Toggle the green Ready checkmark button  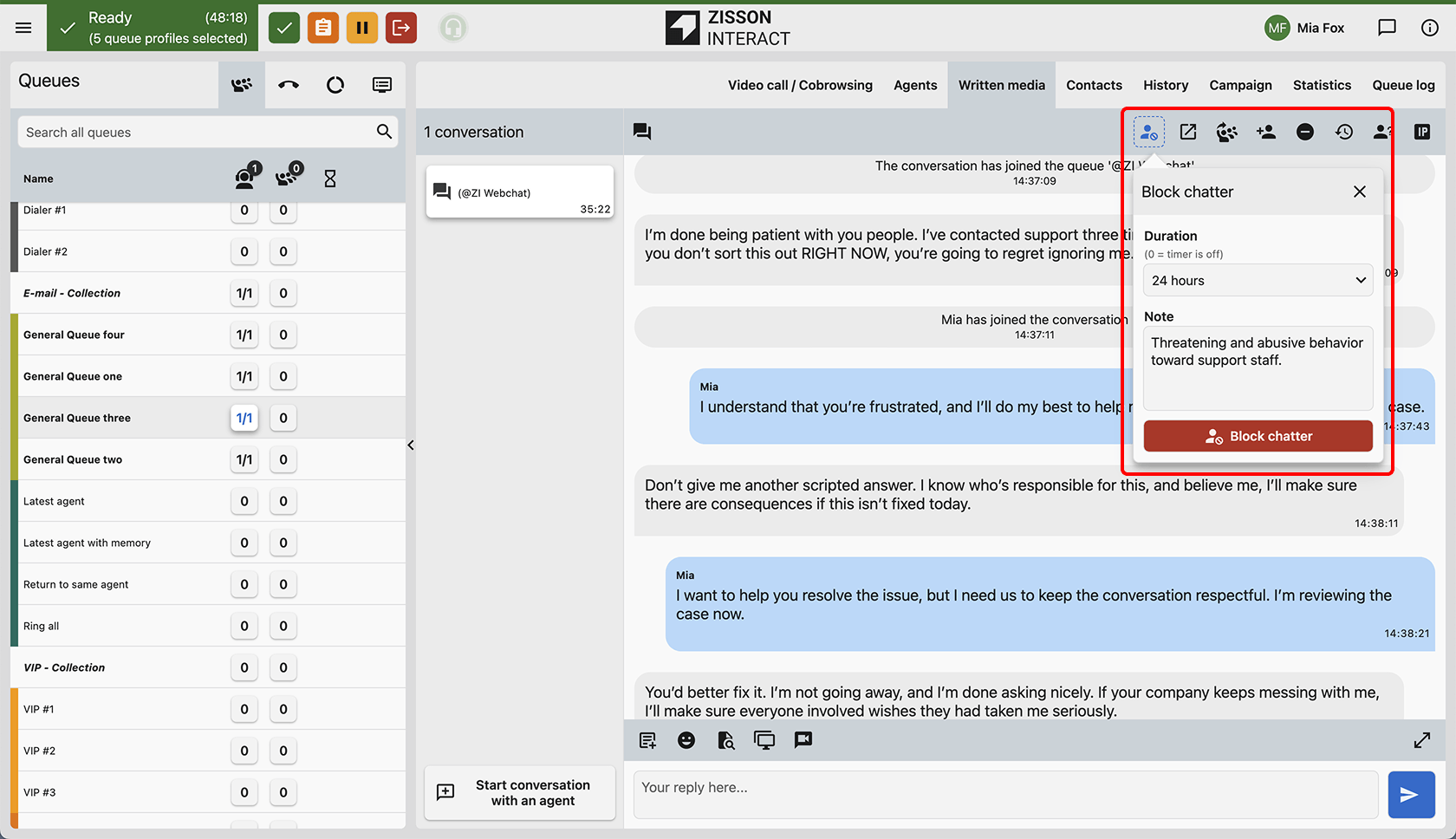[x=284, y=28]
